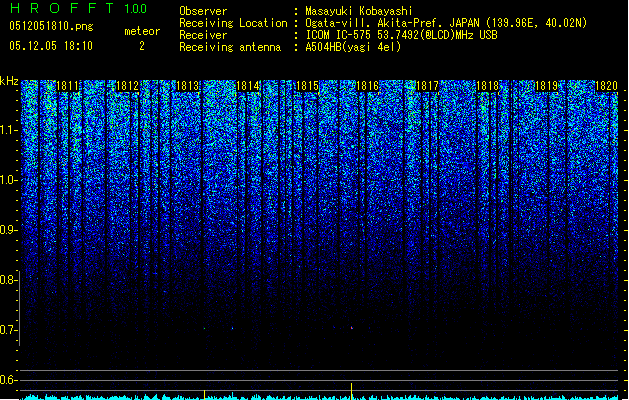Click the 'Observer' label
629x400 pixels.
(203, 11)
